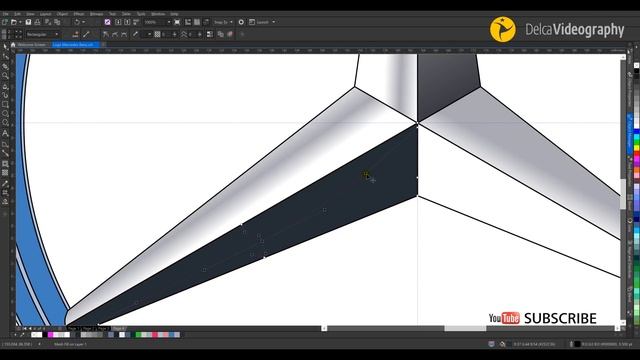Open the zoom level dropdown
The image size is (640, 360).
169,22
